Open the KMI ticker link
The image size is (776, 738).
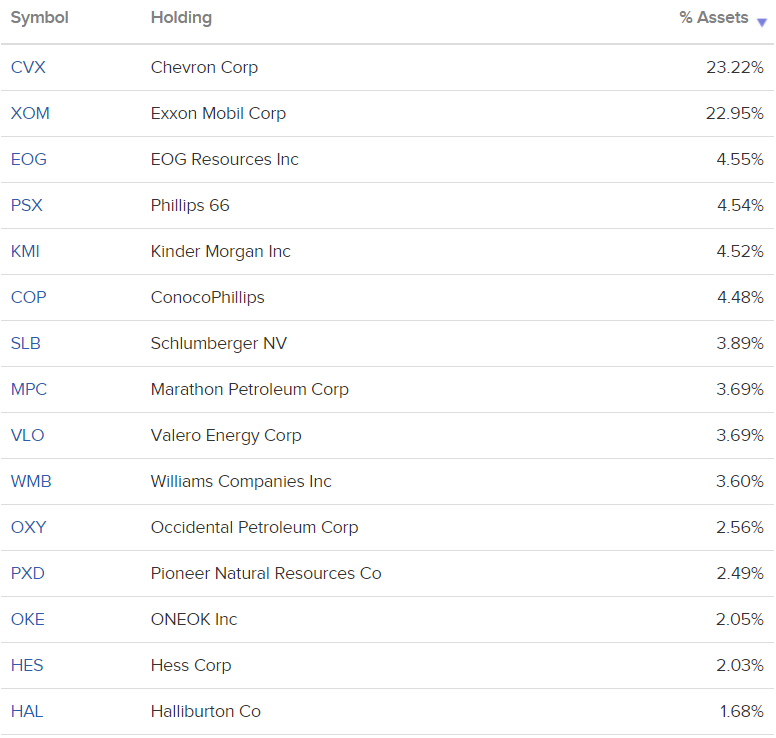25,251
